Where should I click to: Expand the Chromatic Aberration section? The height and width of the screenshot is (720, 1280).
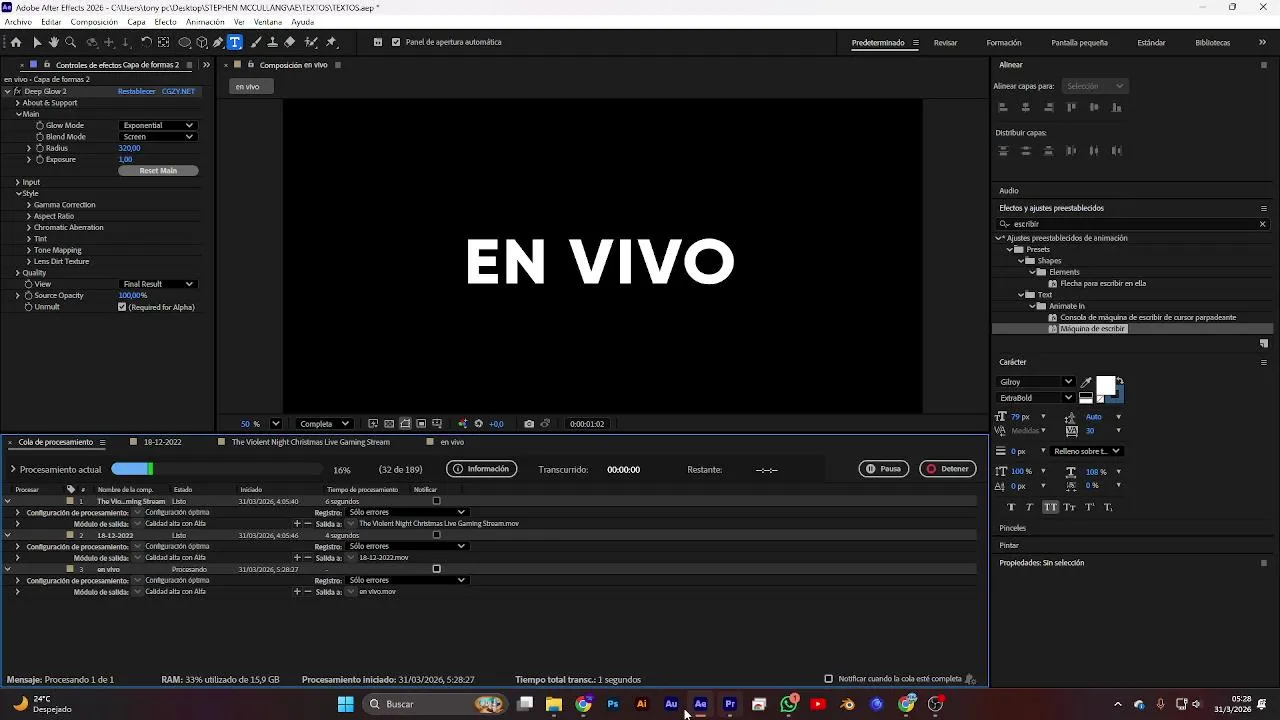pos(29,227)
